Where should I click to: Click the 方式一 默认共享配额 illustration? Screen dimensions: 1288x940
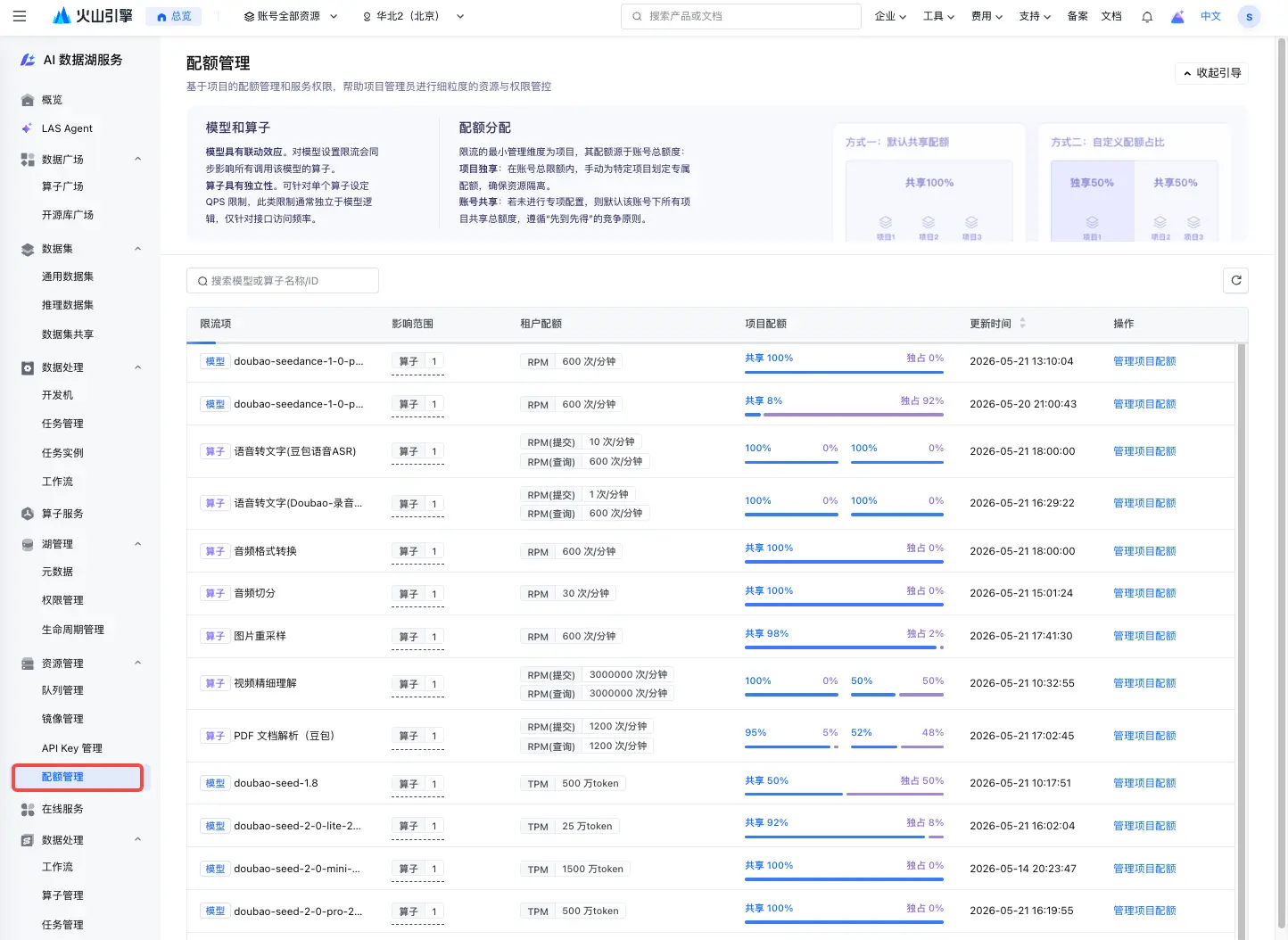[x=929, y=184]
